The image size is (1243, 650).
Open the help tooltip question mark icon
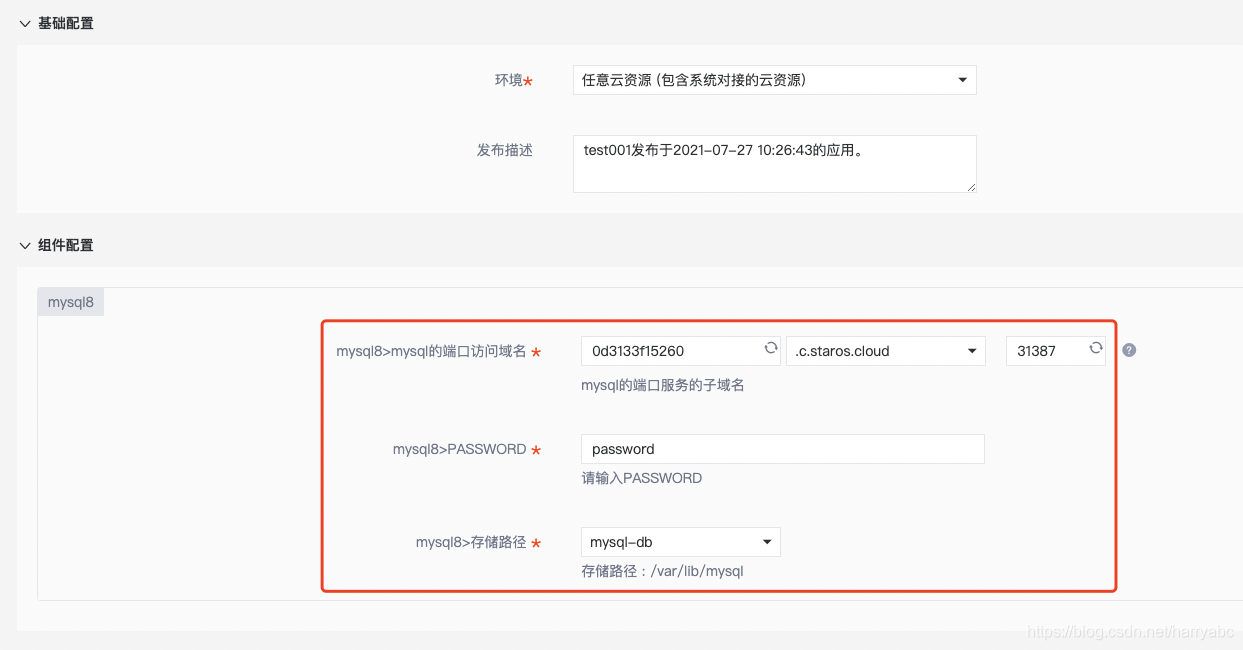tap(1128, 350)
